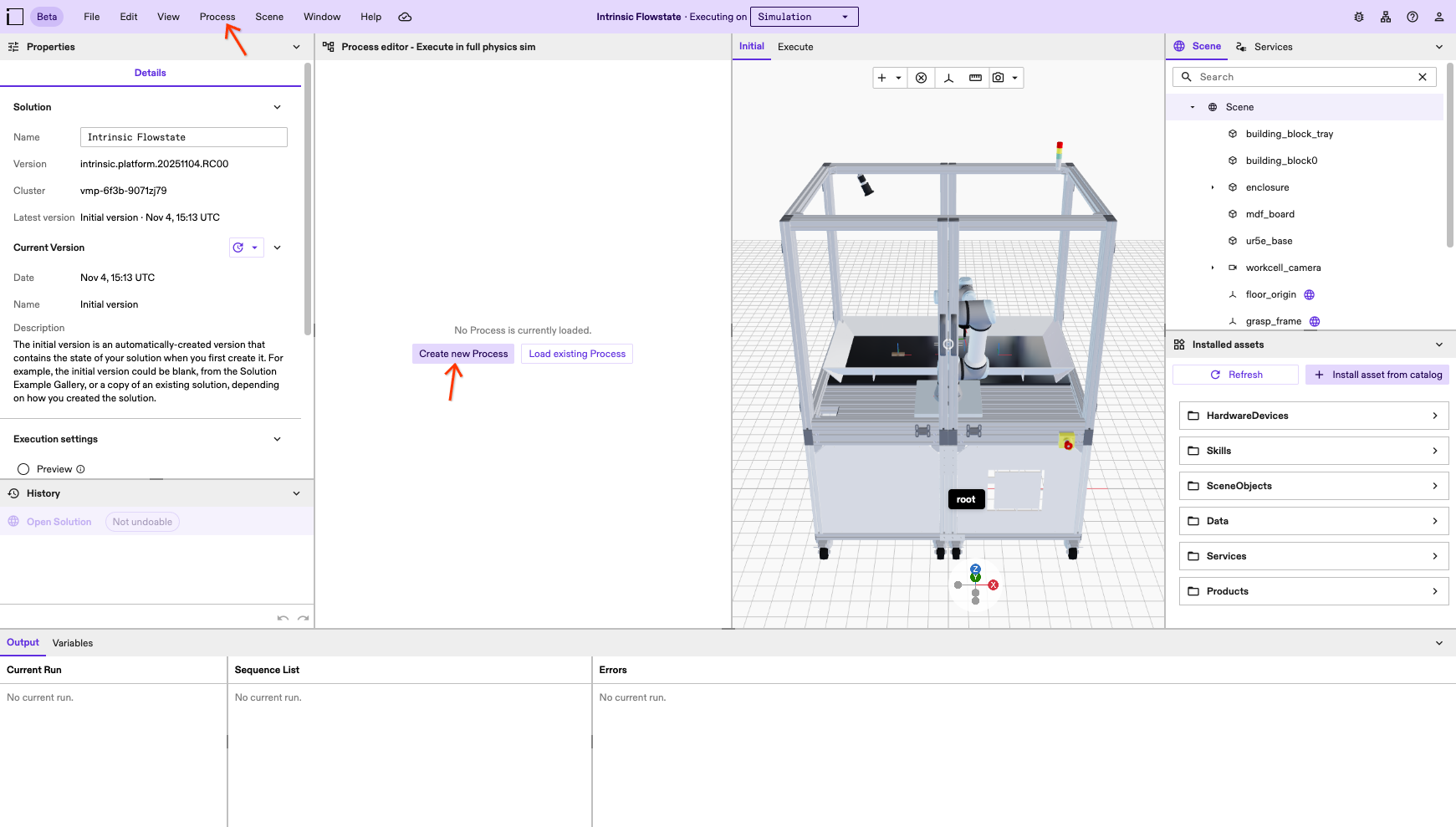Expand the enclosure item in the Scene tree

[x=1213, y=187]
